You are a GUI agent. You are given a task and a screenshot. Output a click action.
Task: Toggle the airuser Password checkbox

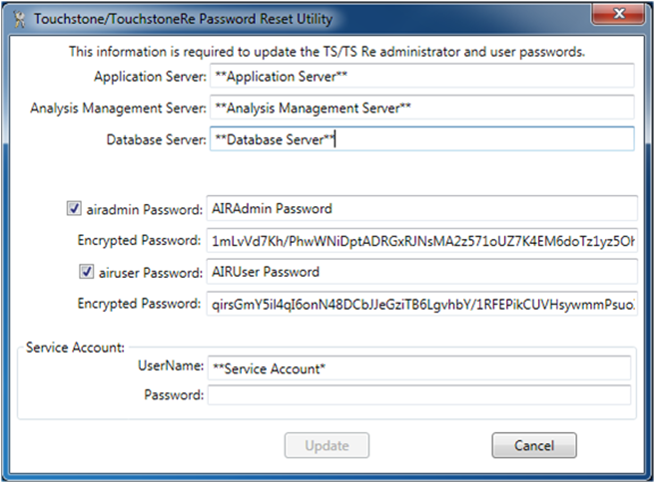tap(86, 272)
